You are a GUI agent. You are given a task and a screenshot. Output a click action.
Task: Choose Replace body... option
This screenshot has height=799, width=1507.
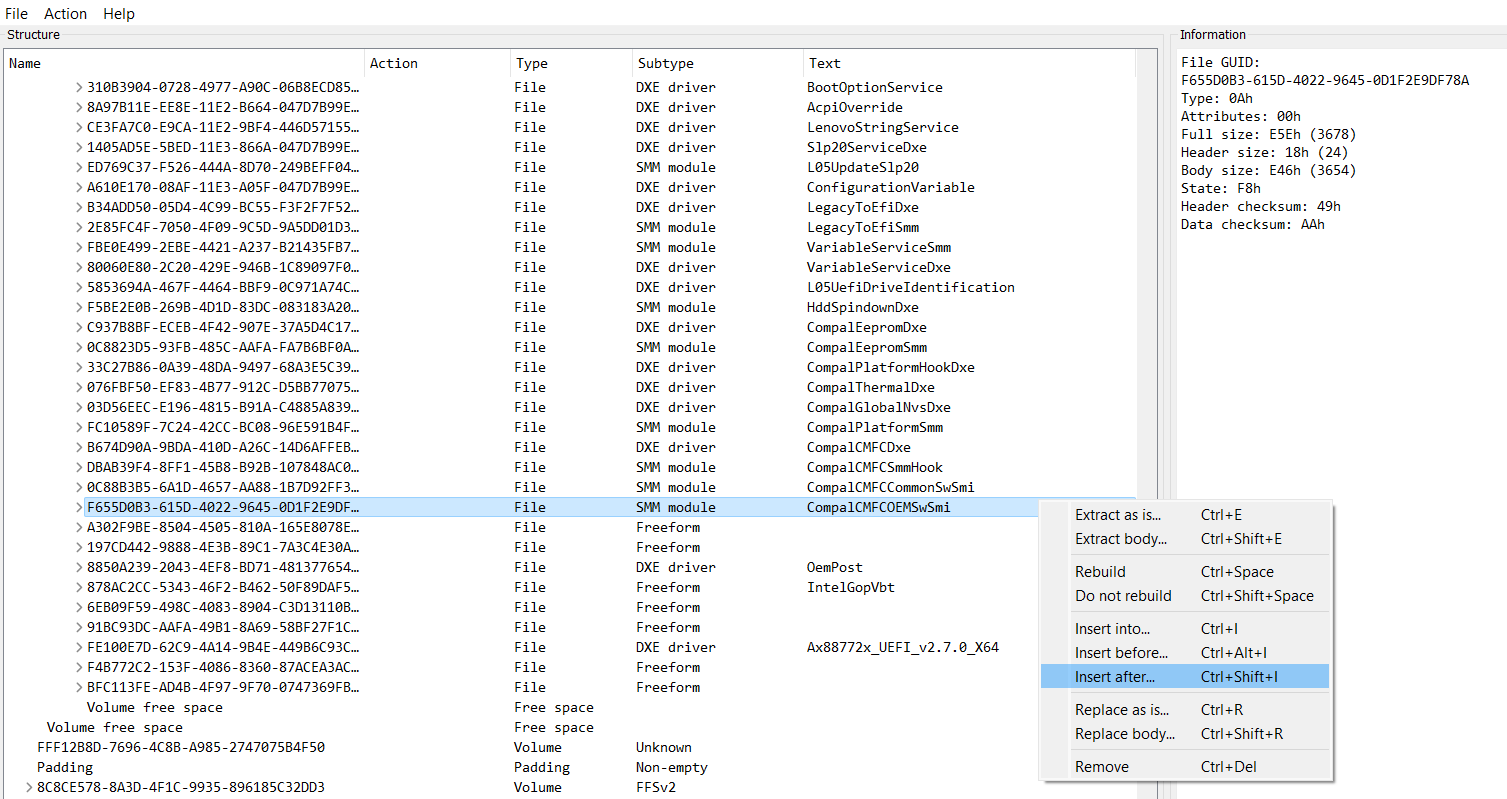point(1185,734)
